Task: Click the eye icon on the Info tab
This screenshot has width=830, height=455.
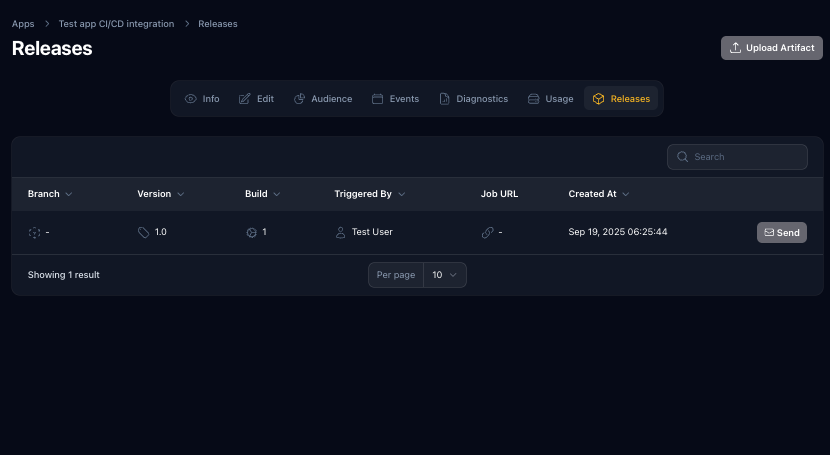Action: click(x=191, y=99)
